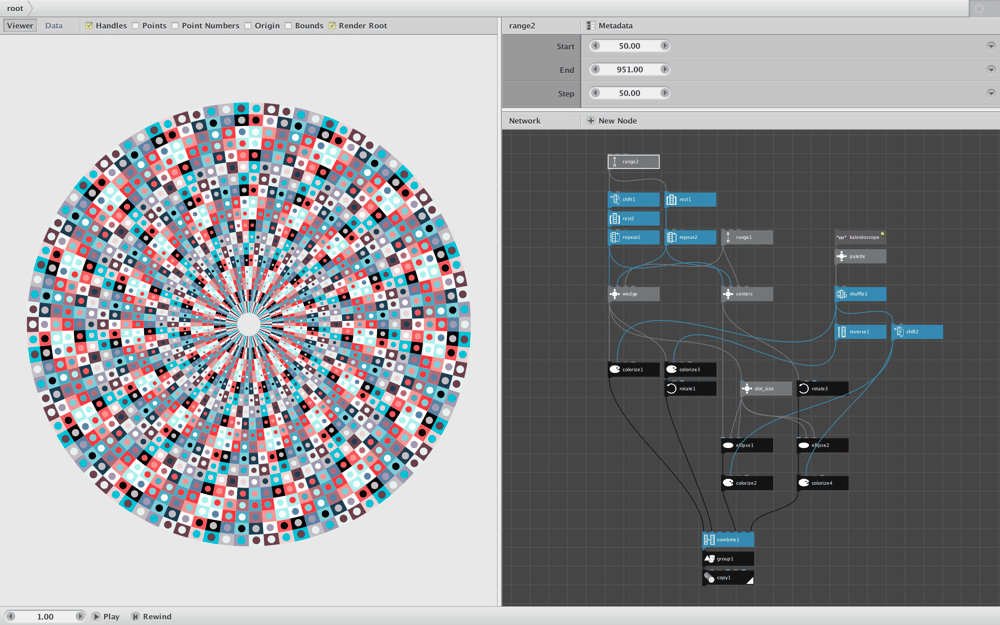Open the Start parameter options menu

point(991,46)
